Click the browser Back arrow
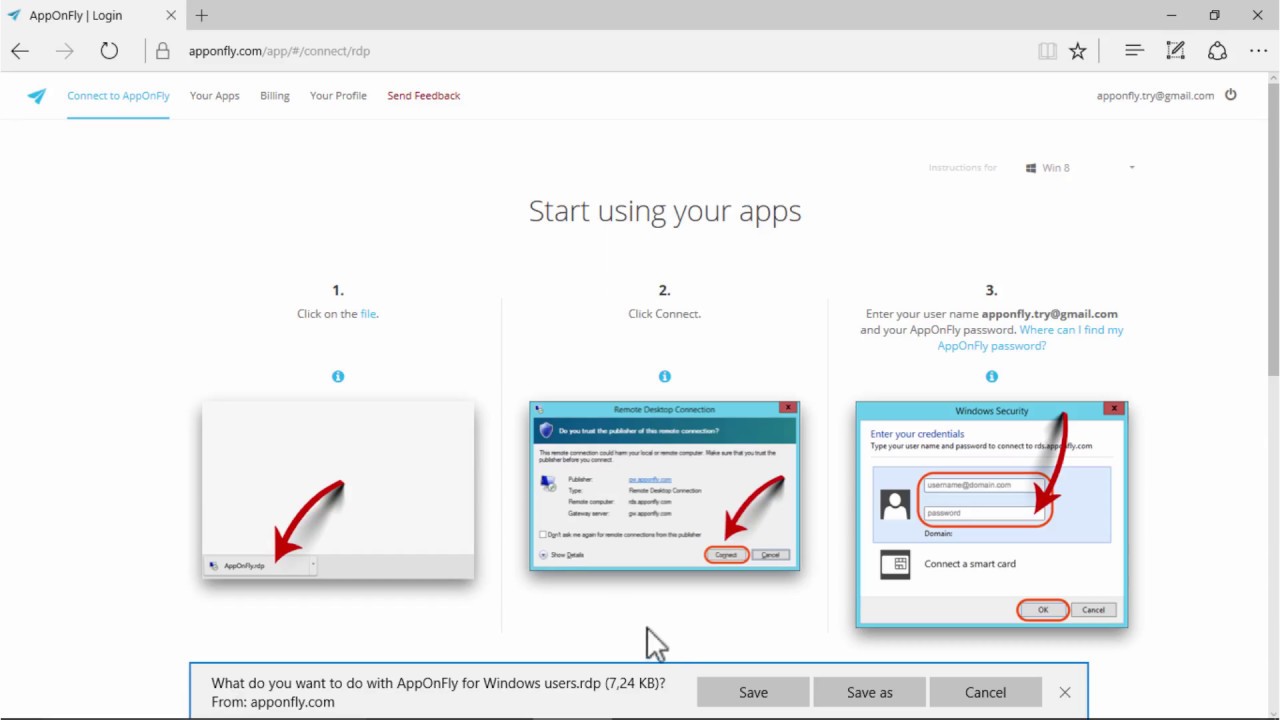The image size is (1280, 720). [x=20, y=51]
